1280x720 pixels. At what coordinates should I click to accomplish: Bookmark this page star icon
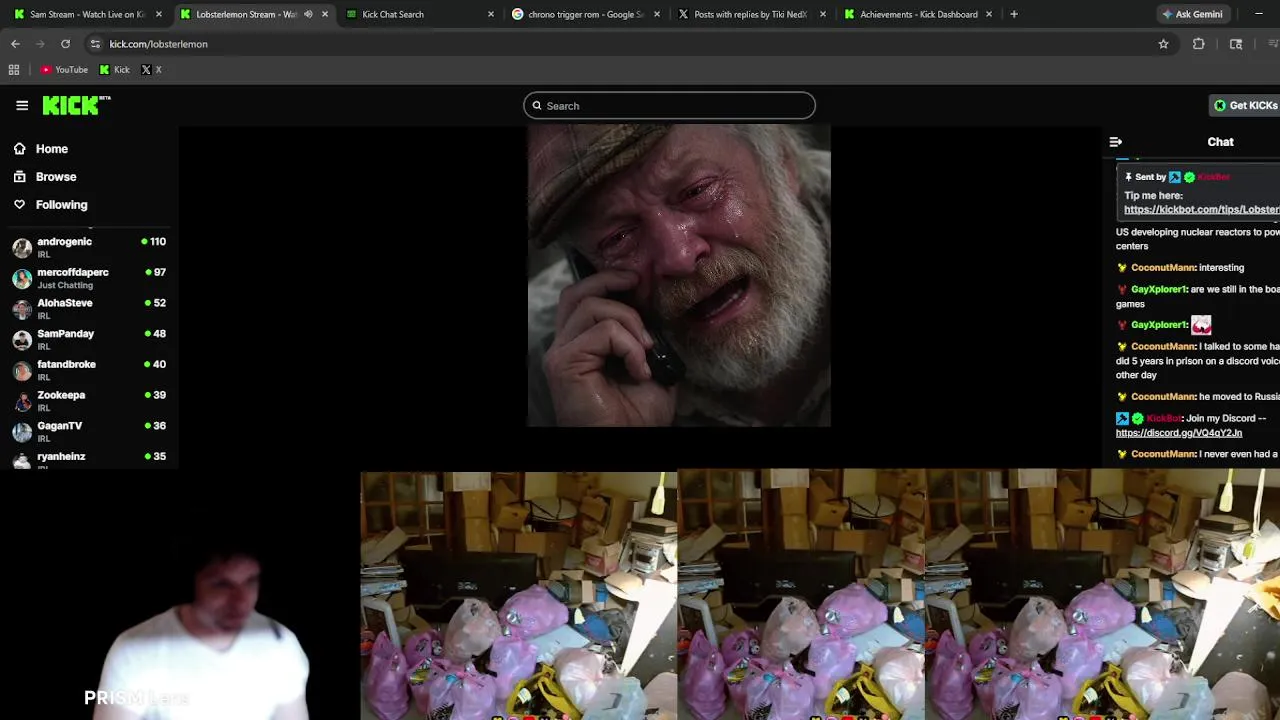pos(1163,44)
